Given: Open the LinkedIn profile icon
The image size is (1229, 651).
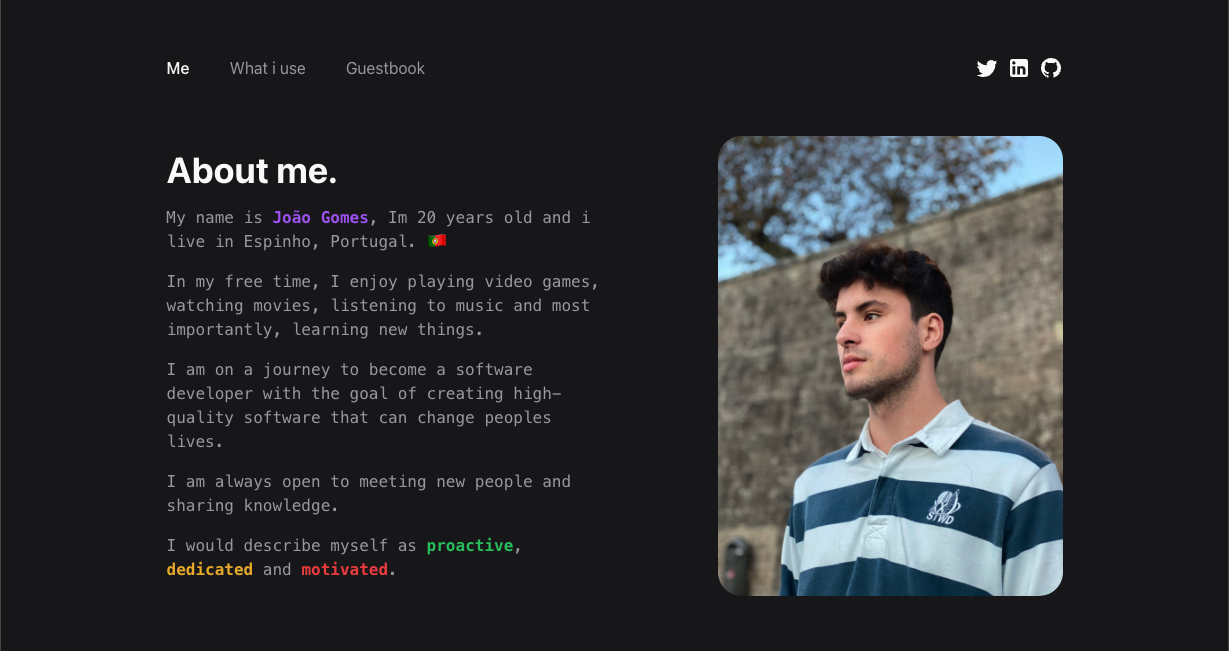Looking at the screenshot, I should point(1018,68).
